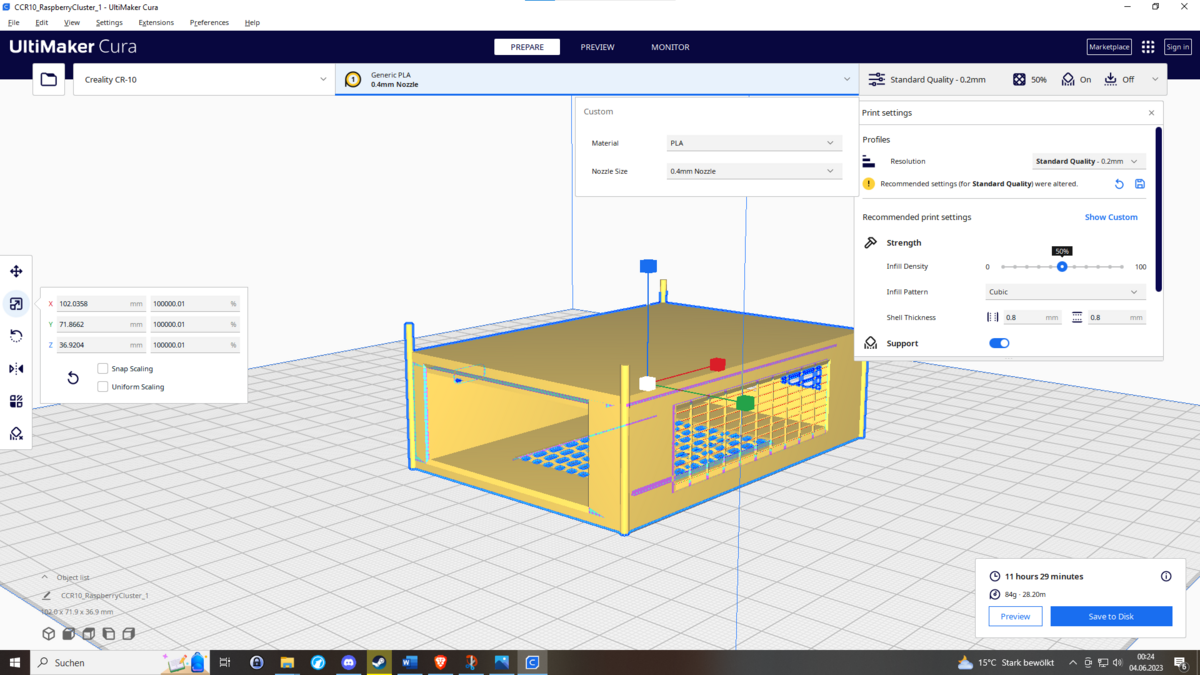
Task: Open Steam from the Windows taskbar
Action: click(379, 662)
